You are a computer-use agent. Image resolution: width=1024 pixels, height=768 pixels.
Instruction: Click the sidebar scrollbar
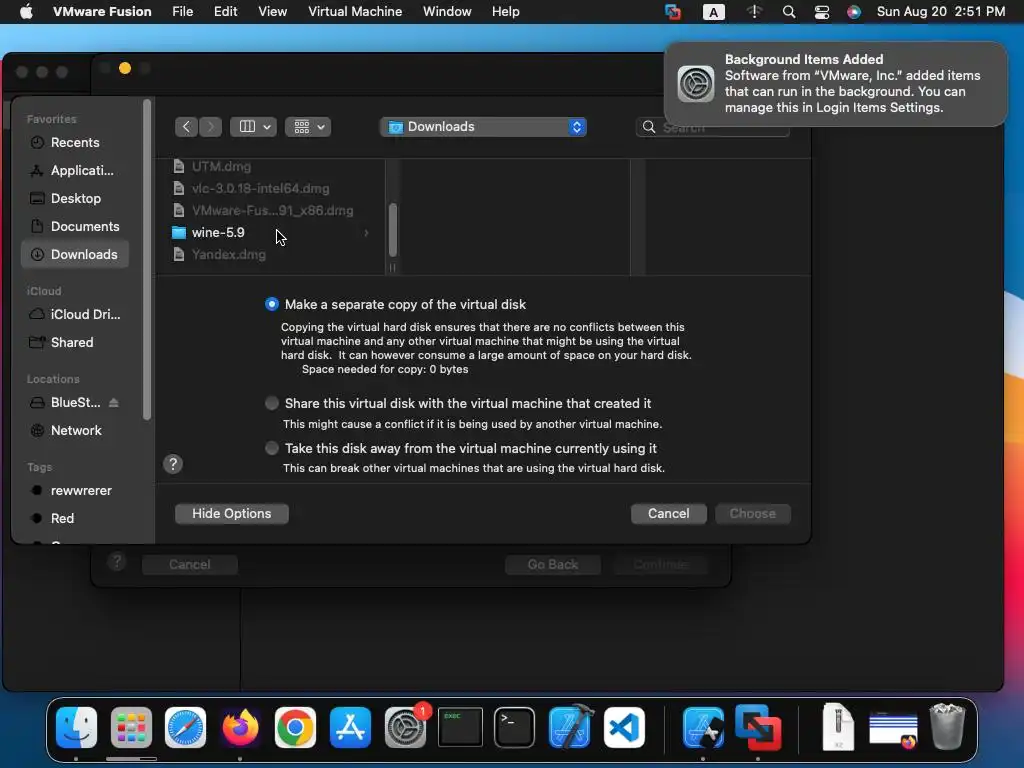coord(147,259)
